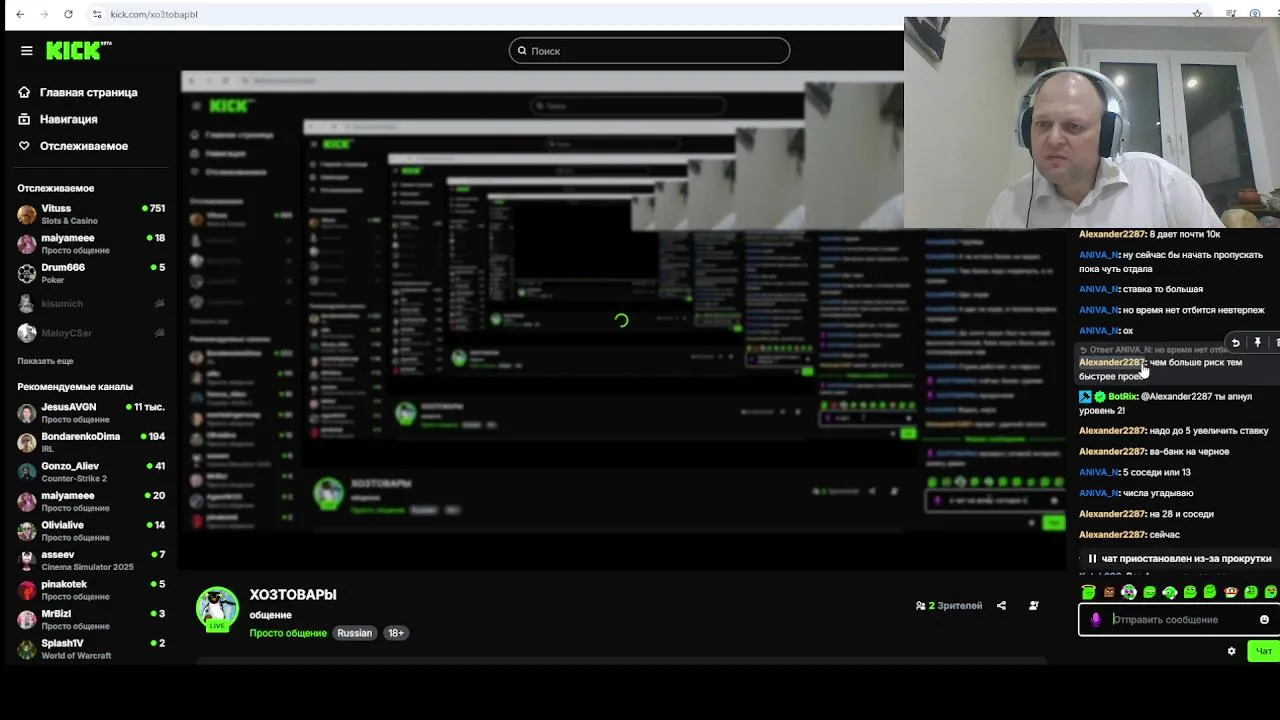Open offline channel kisumich
This screenshot has width=1280, height=720.
coord(90,303)
